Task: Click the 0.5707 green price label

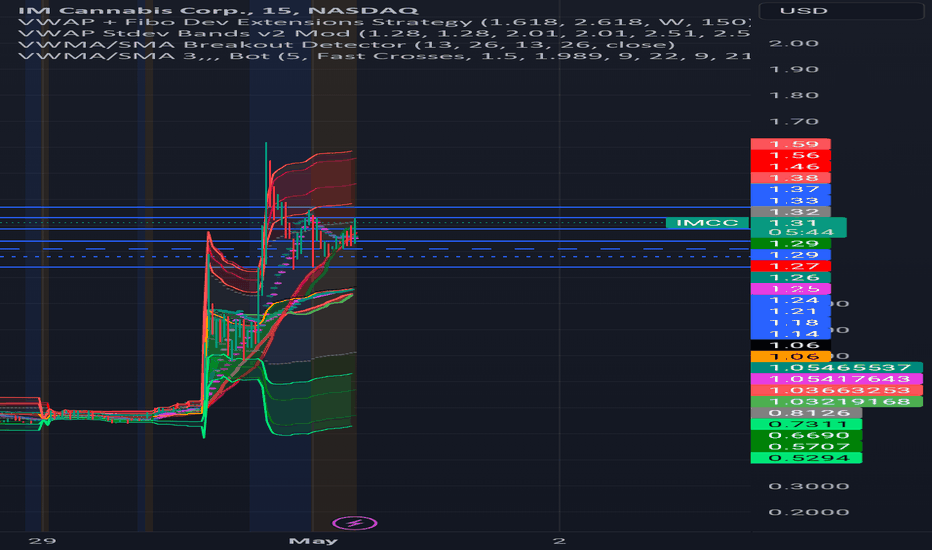Action: pos(806,447)
